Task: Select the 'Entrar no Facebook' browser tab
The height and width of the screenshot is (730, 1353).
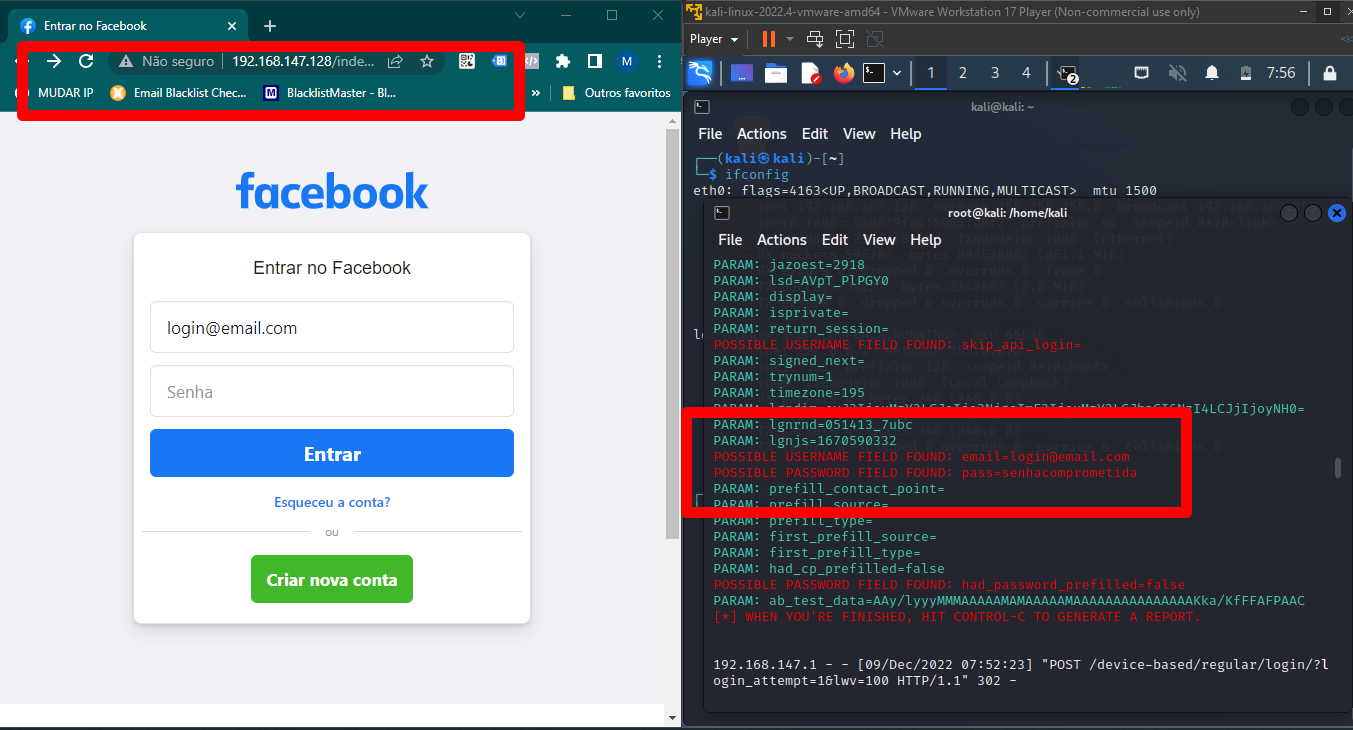Action: click(x=127, y=26)
